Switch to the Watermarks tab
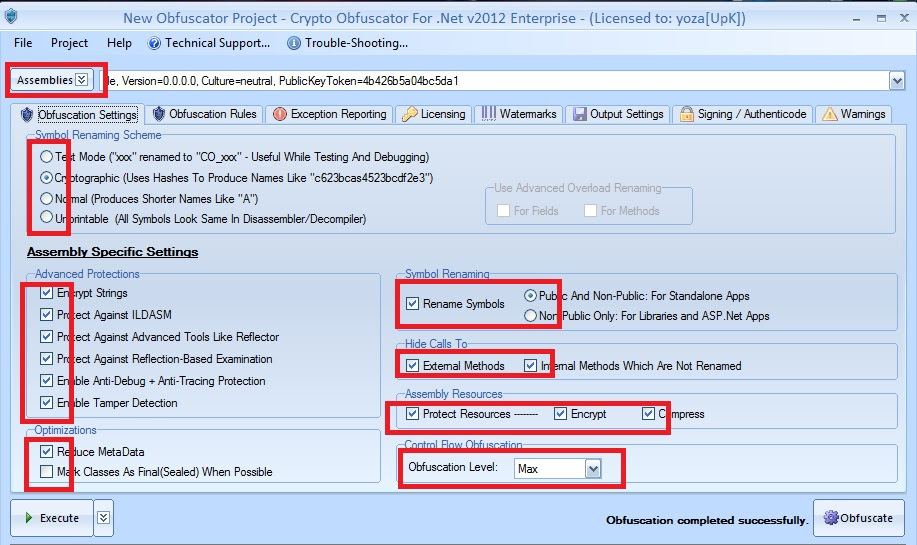 tap(519, 114)
